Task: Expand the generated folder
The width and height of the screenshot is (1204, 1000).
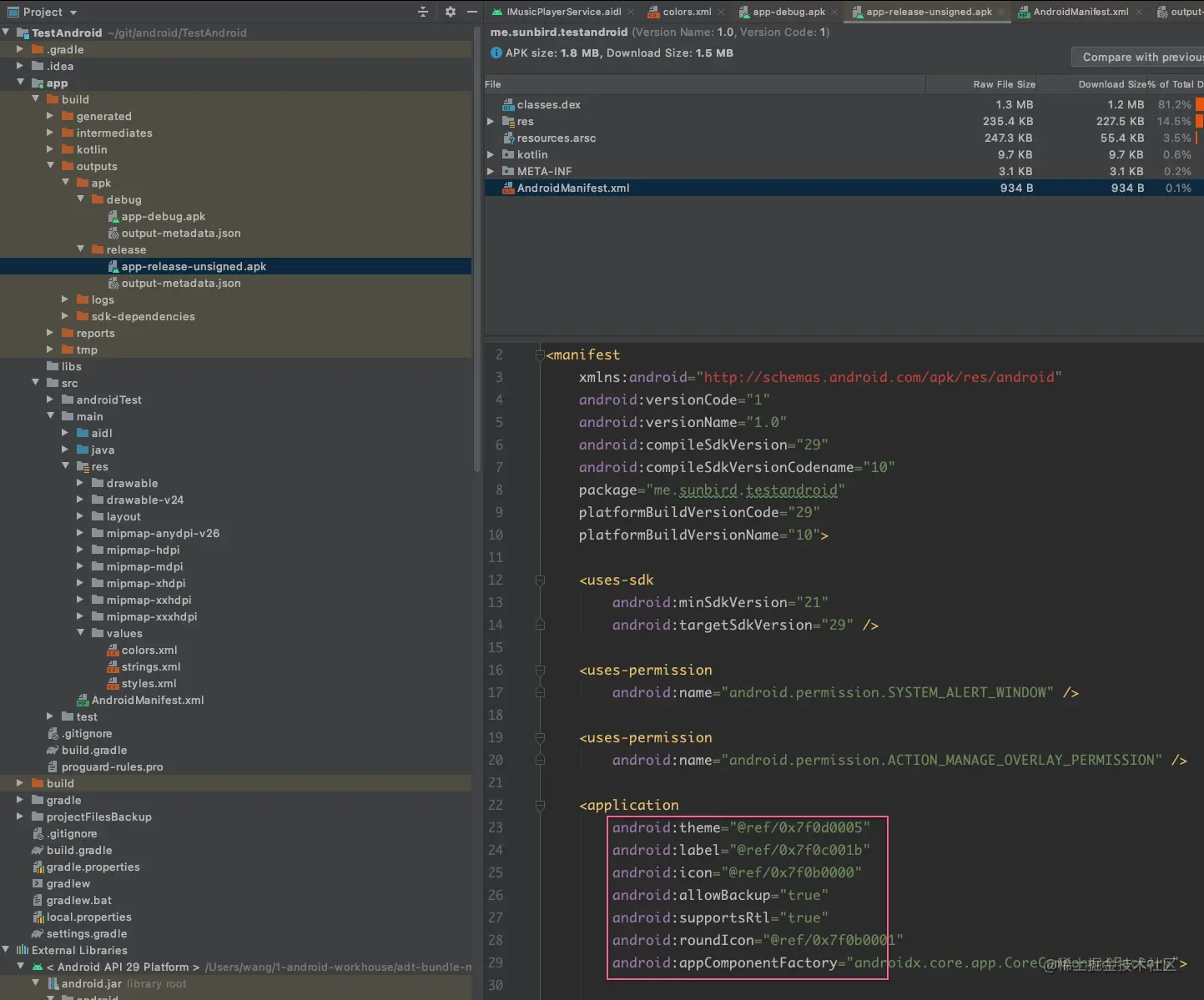Action: tap(50, 116)
